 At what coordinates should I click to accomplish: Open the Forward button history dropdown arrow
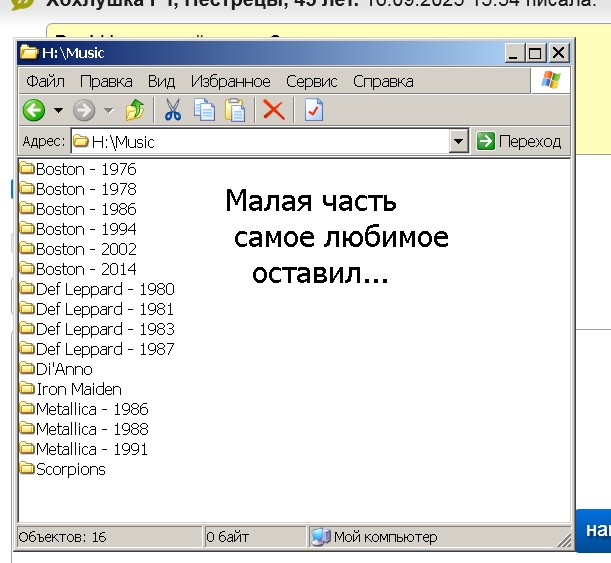pyautogui.click(x=109, y=111)
